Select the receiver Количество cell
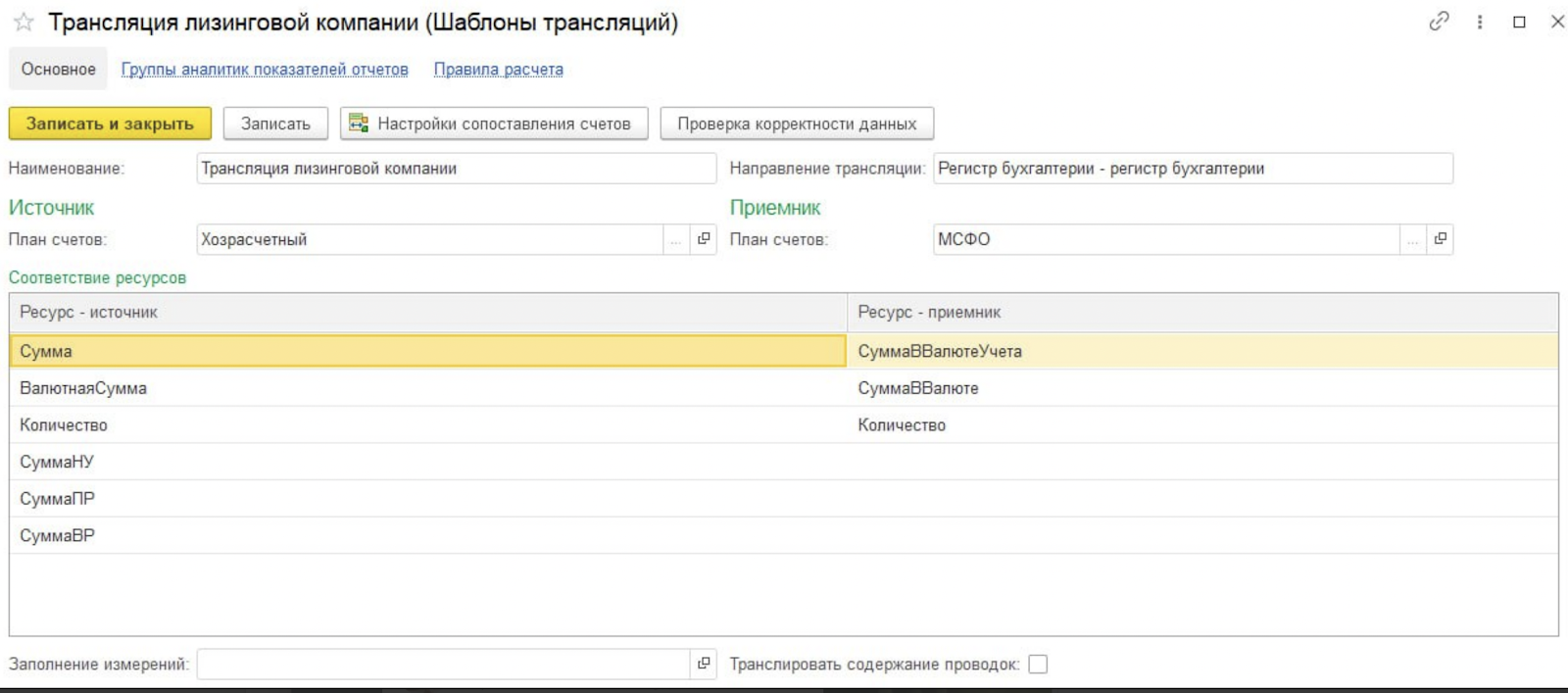The image size is (1568, 693). (x=1202, y=425)
